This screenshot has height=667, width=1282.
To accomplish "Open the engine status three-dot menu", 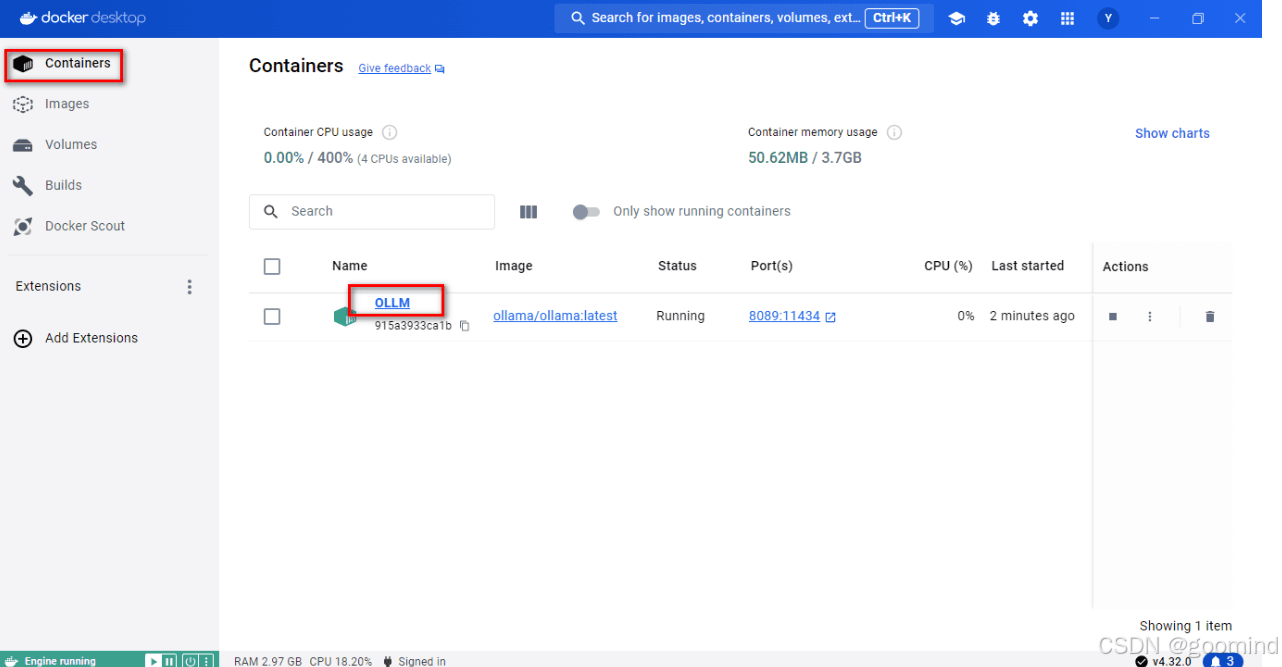I will click(x=207, y=660).
